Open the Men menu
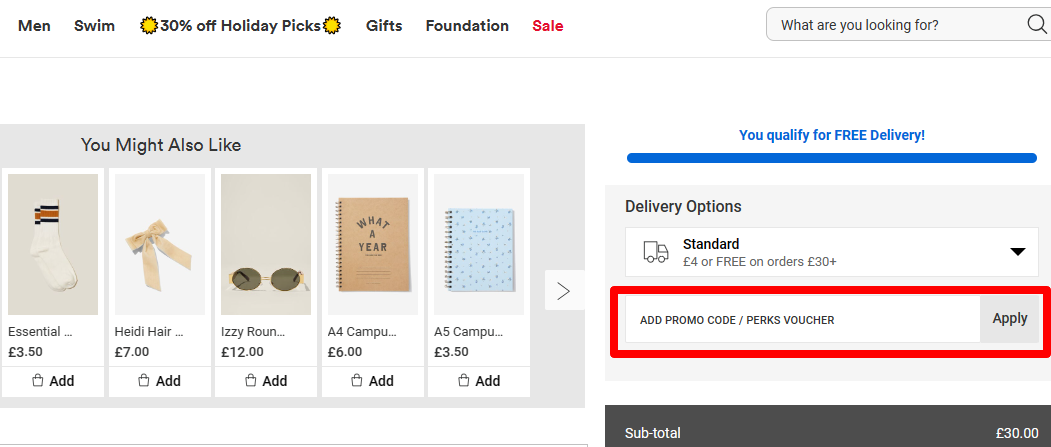The width and height of the screenshot is (1051, 447). coord(34,26)
